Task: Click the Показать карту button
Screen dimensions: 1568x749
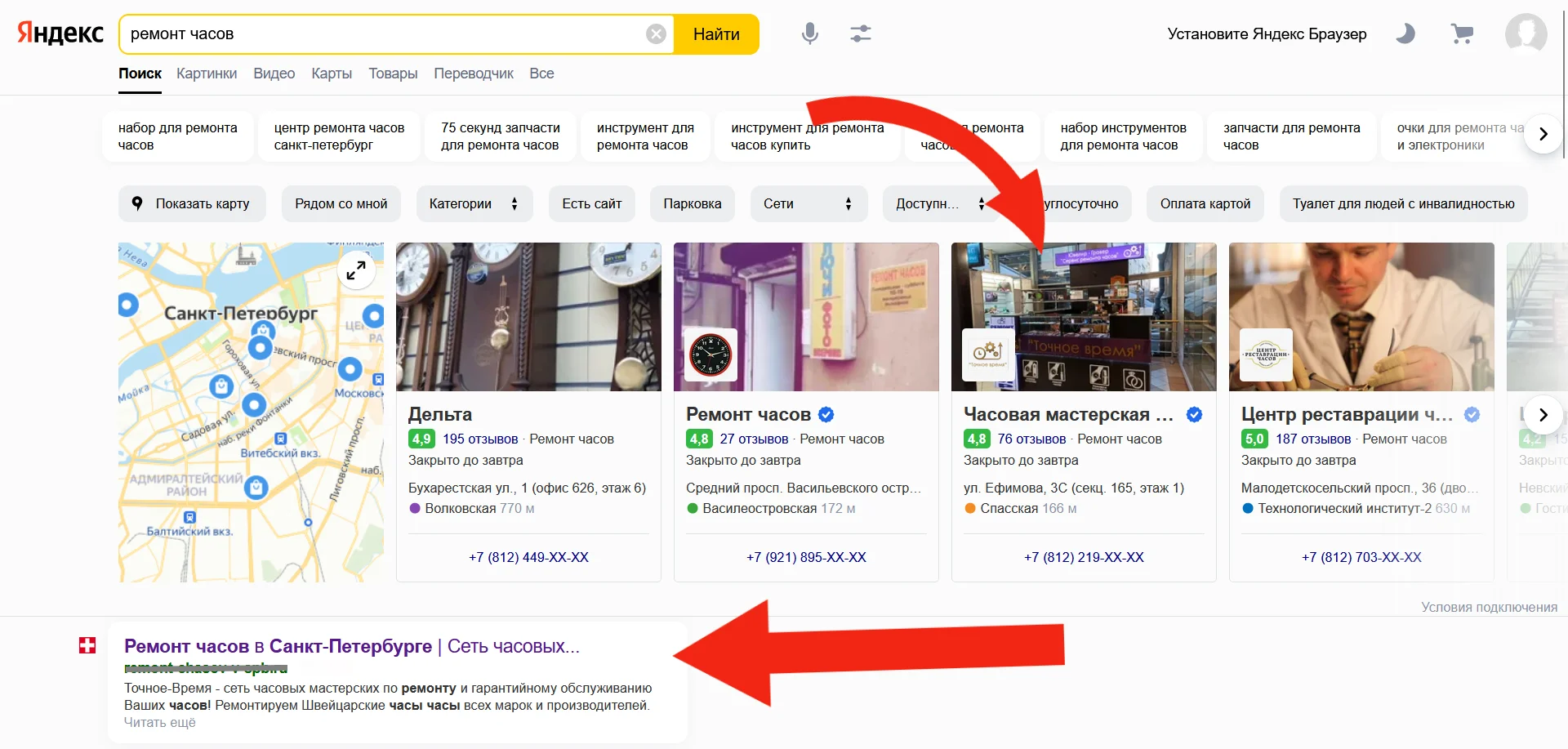Action: click(193, 204)
